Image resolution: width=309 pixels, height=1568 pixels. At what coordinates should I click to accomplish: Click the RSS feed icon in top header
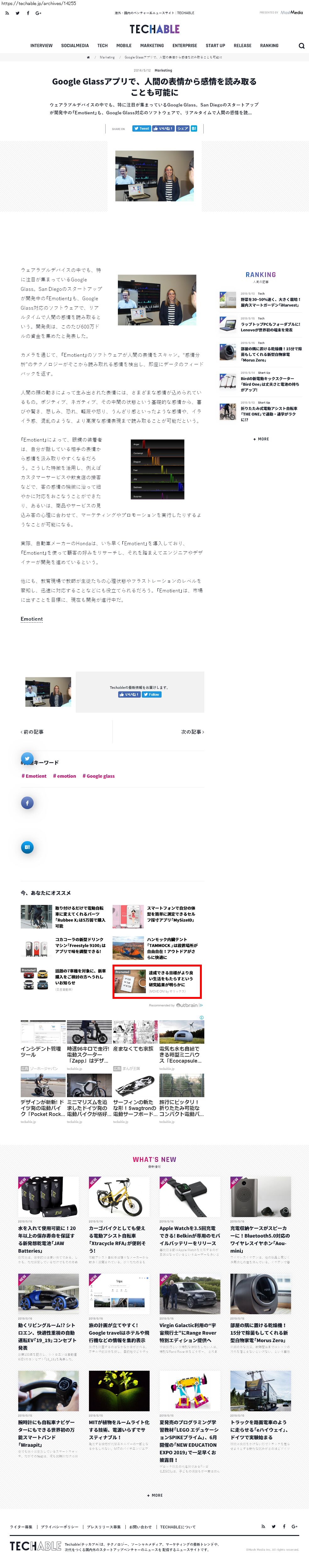pyautogui.click(x=7, y=13)
